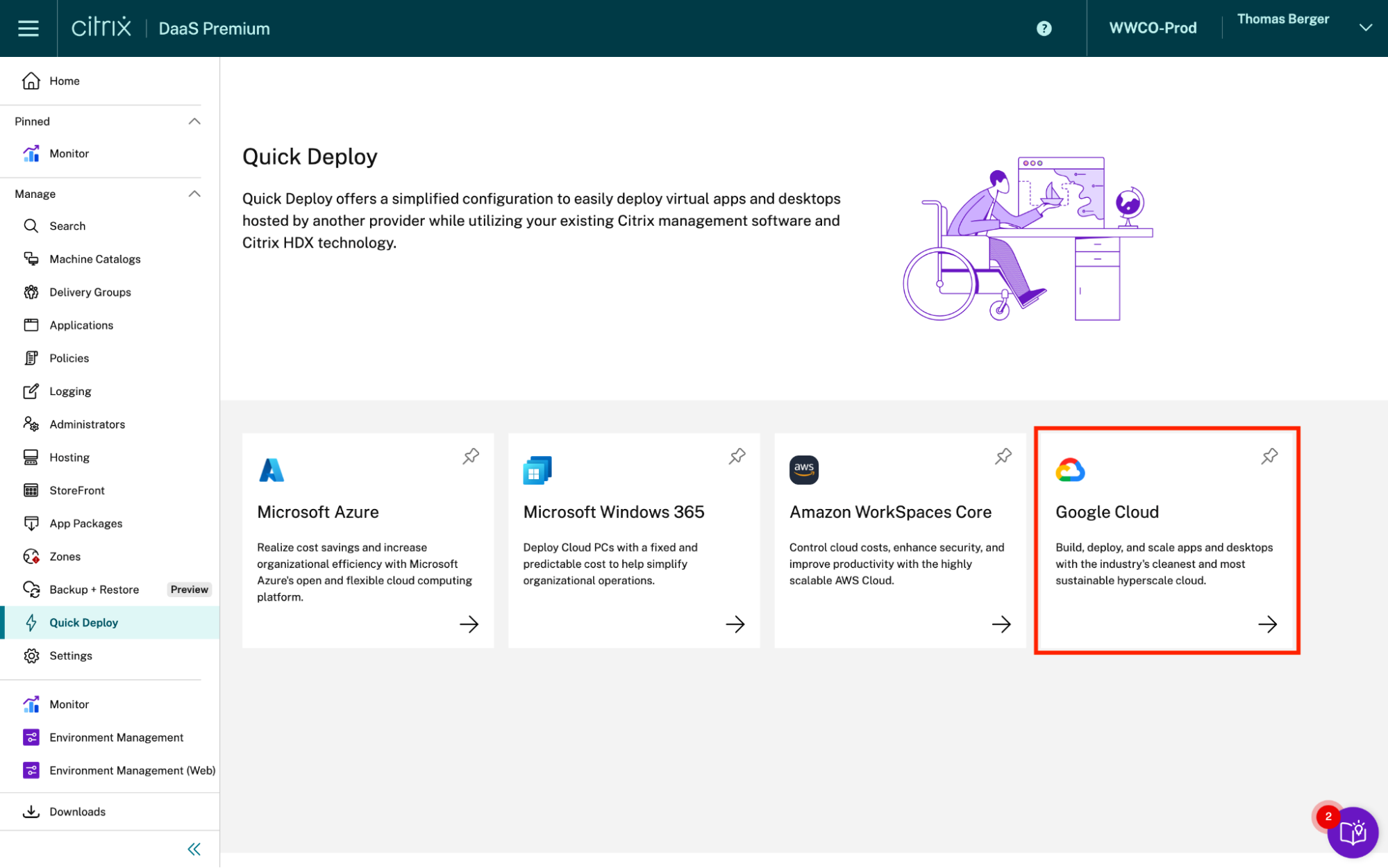This screenshot has height=868, width=1388.
Task: Pin the Google Cloud card
Action: point(1269,456)
